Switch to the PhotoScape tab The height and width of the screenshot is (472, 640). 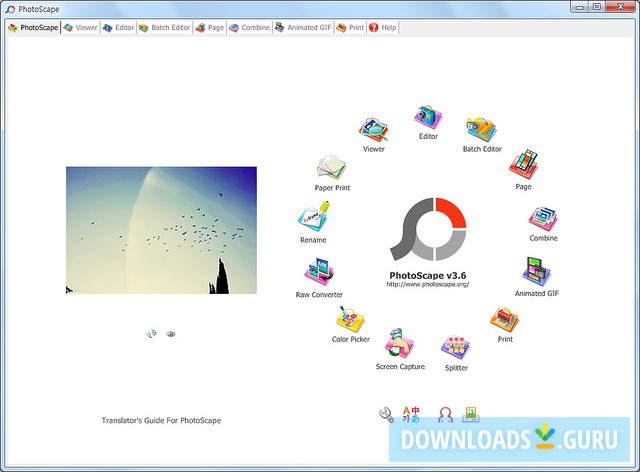point(33,28)
